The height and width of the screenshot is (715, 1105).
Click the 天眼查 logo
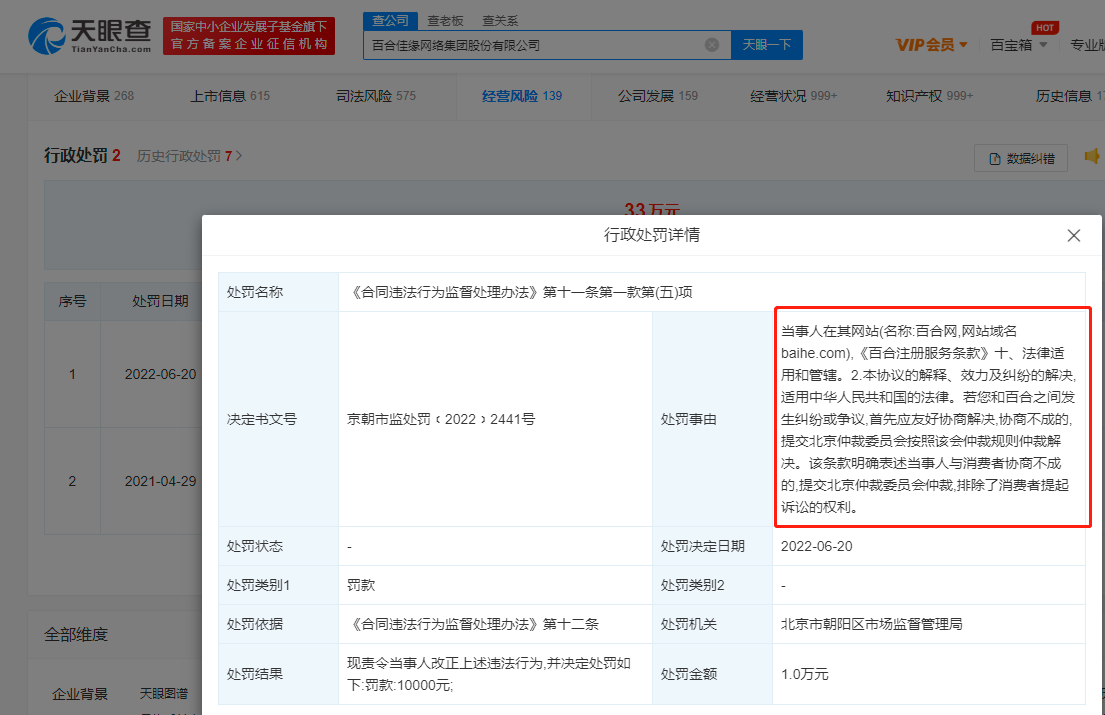90,36
